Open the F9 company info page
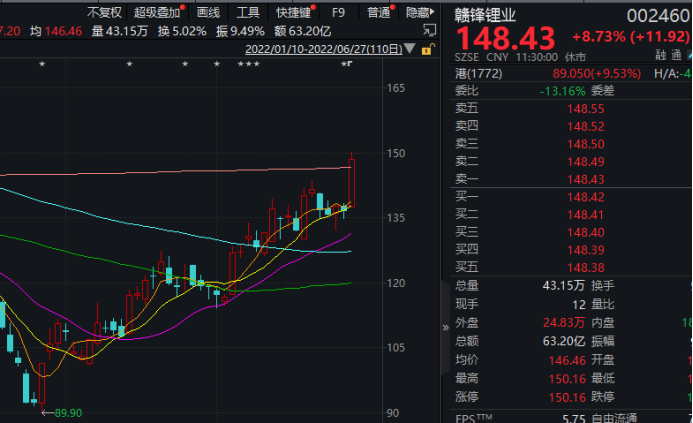The width and height of the screenshot is (693, 423). pyautogui.click(x=339, y=13)
